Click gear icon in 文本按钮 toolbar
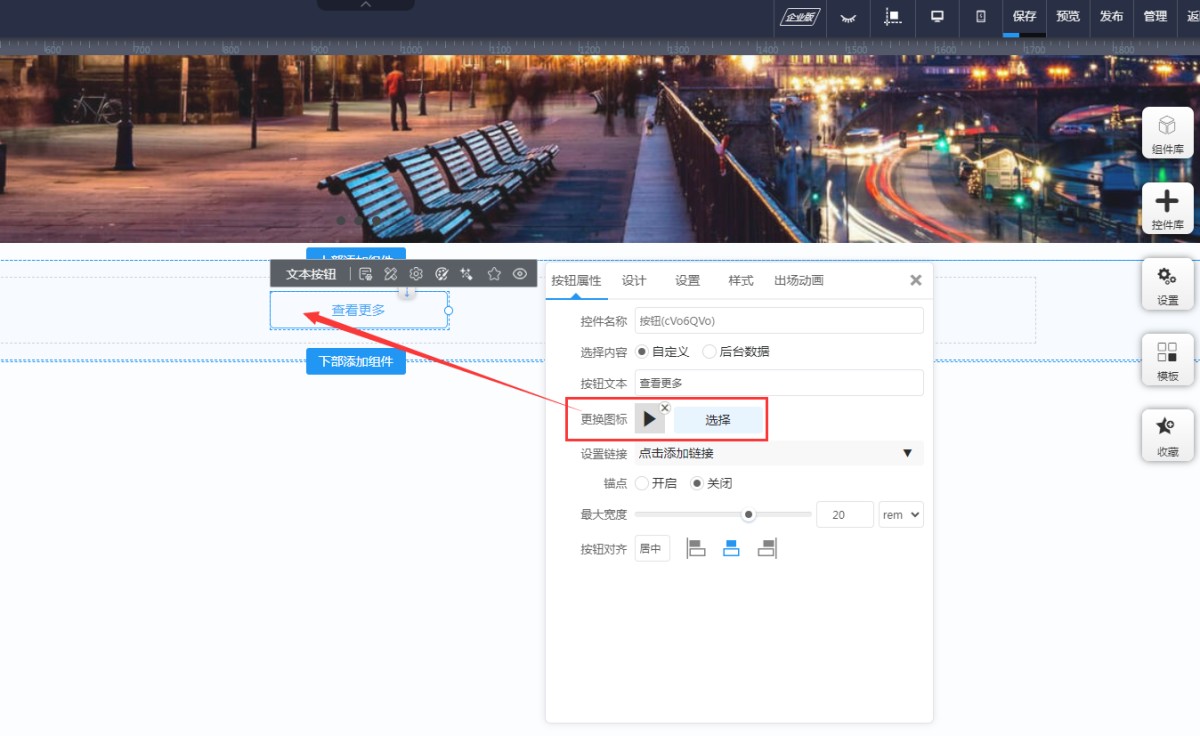The width and height of the screenshot is (1200, 736). pyautogui.click(x=416, y=274)
